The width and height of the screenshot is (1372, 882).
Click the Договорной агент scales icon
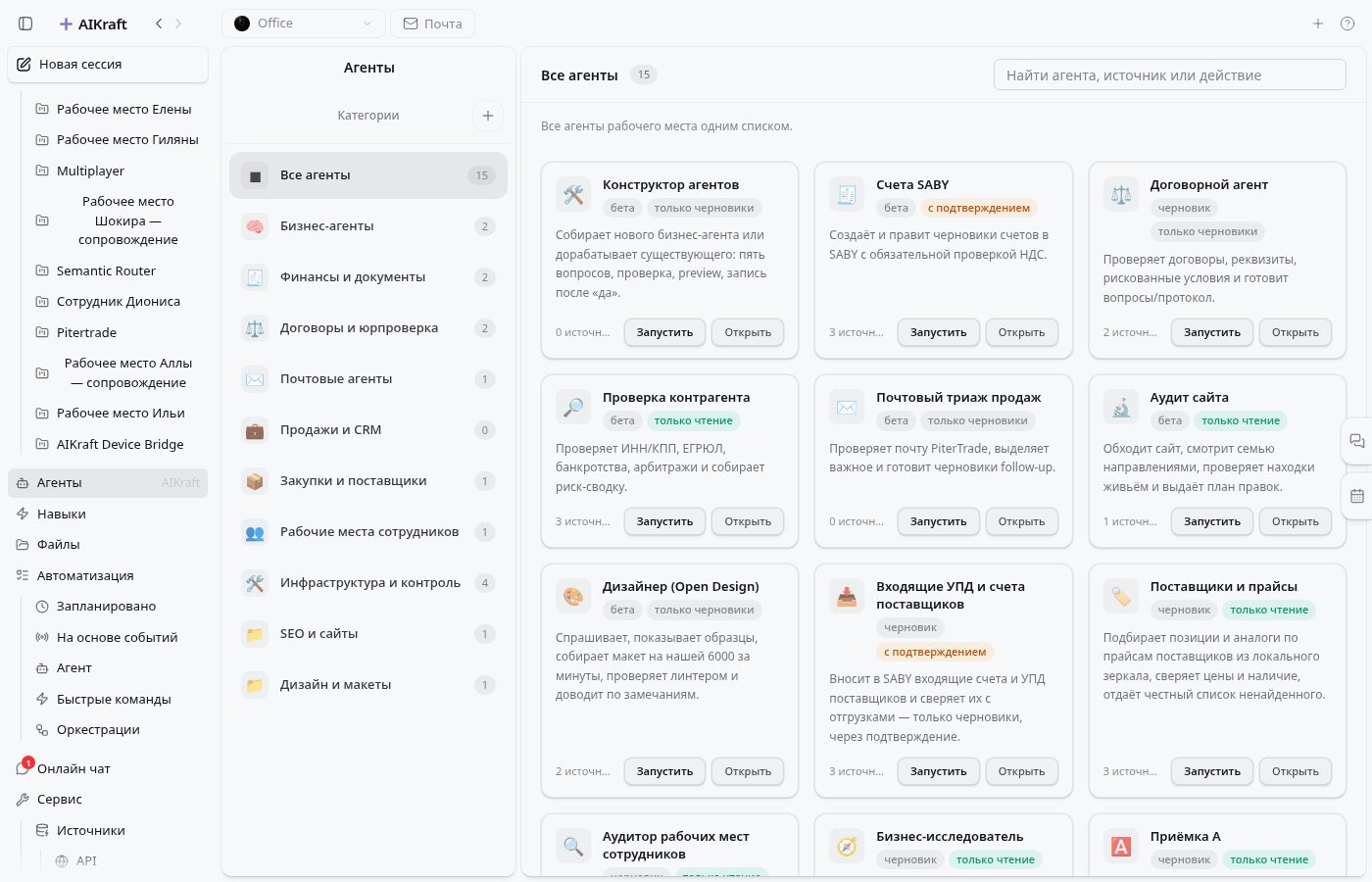1121,194
